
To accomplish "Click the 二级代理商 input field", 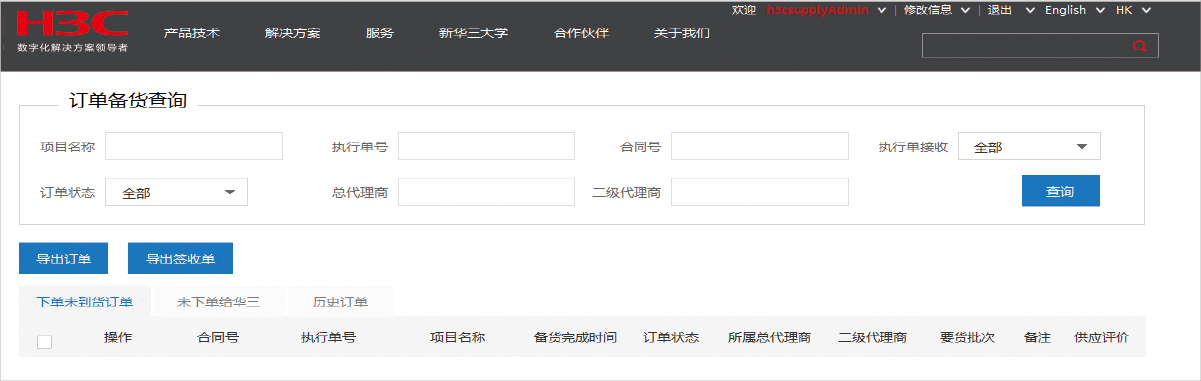I will pyautogui.click(x=759, y=192).
